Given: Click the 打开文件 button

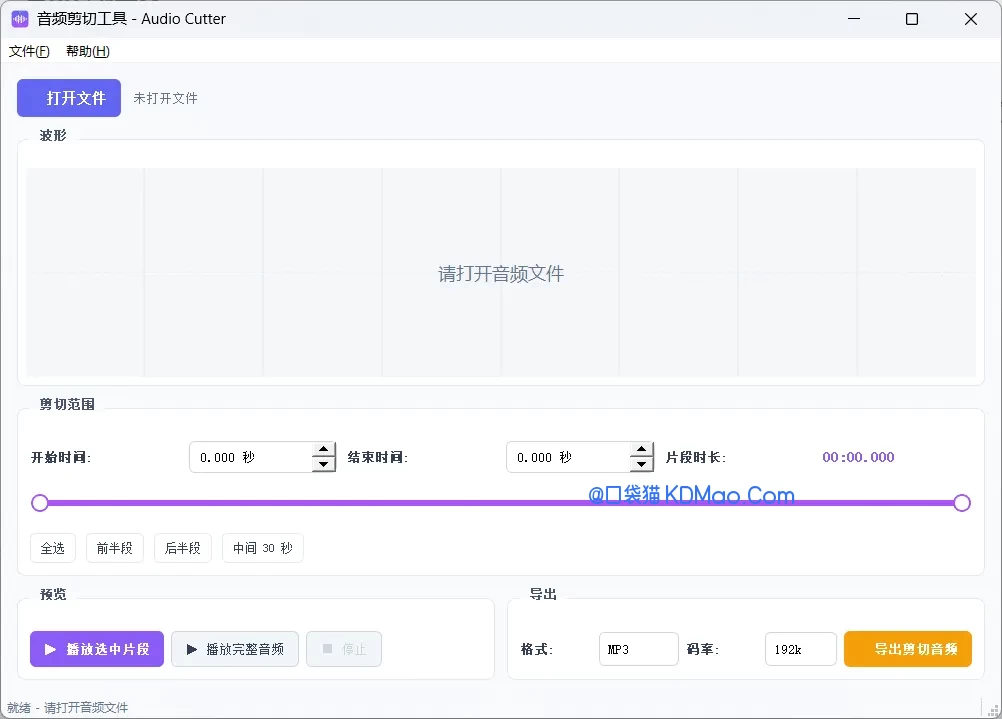Looking at the screenshot, I should tap(69, 98).
